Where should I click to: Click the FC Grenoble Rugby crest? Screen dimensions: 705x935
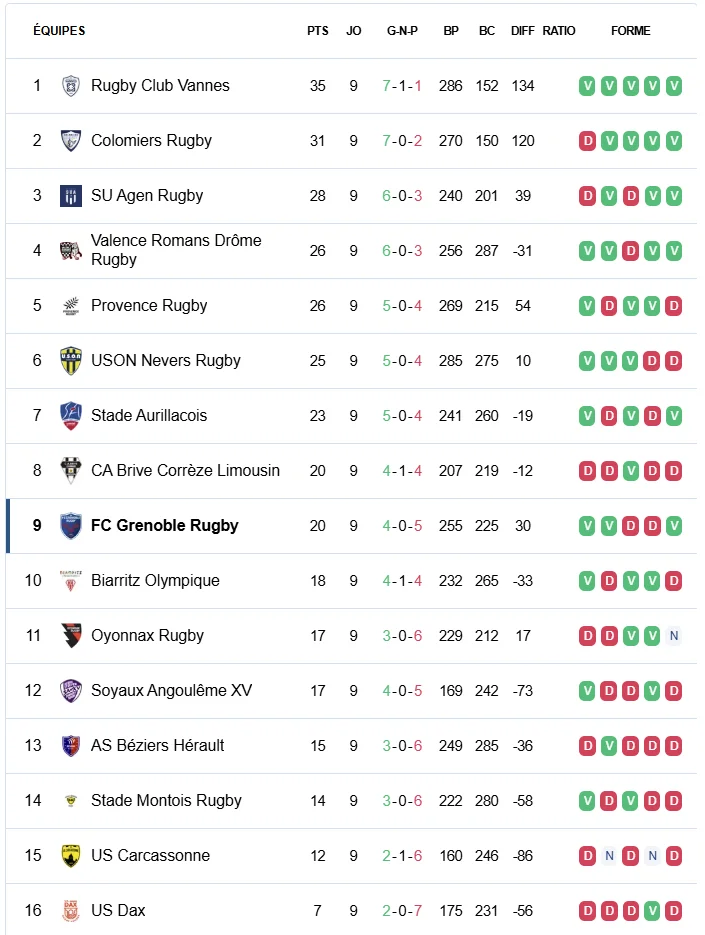click(x=70, y=526)
